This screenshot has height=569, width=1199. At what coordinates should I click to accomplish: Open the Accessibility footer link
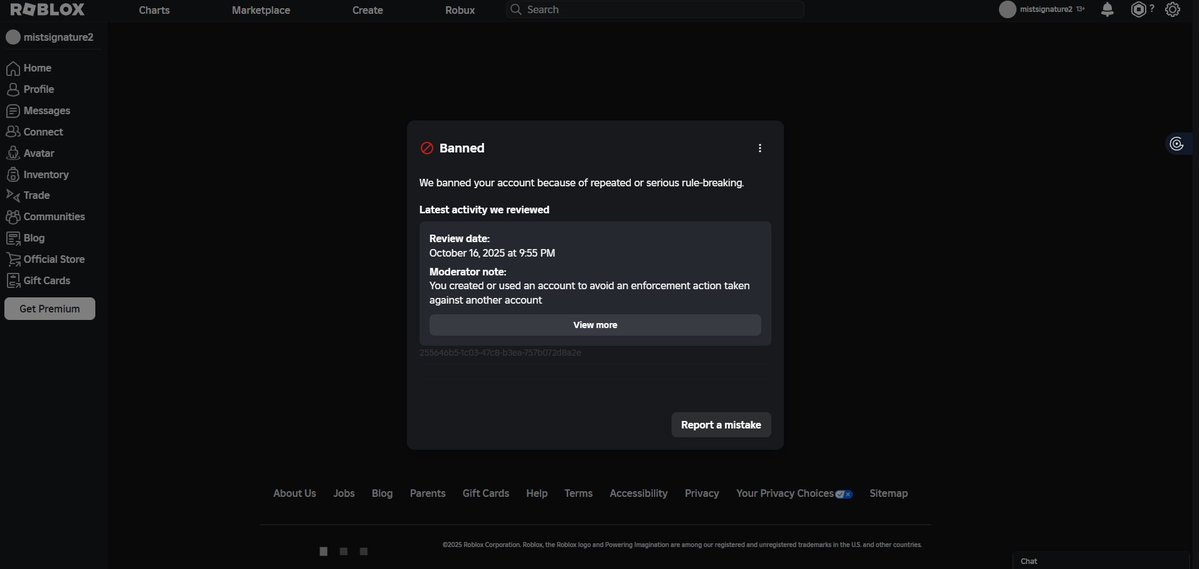[x=638, y=493]
